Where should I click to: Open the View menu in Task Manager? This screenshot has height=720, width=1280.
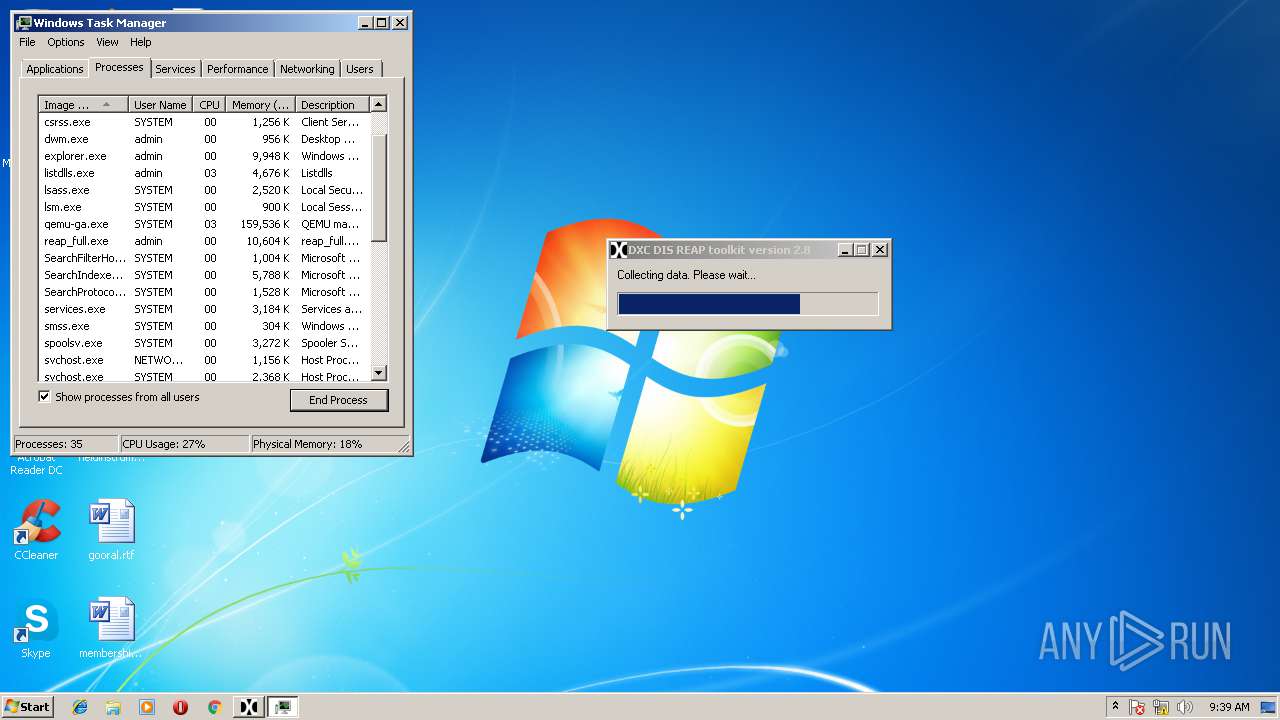[107, 42]
